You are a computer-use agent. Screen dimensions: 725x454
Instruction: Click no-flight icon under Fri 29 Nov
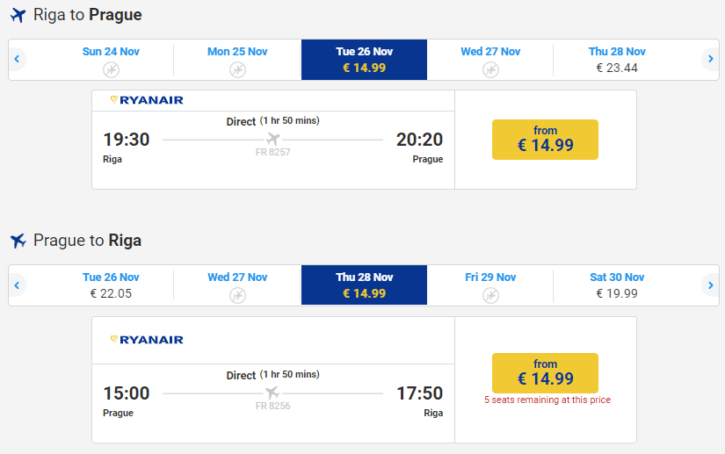click(491, 295)
